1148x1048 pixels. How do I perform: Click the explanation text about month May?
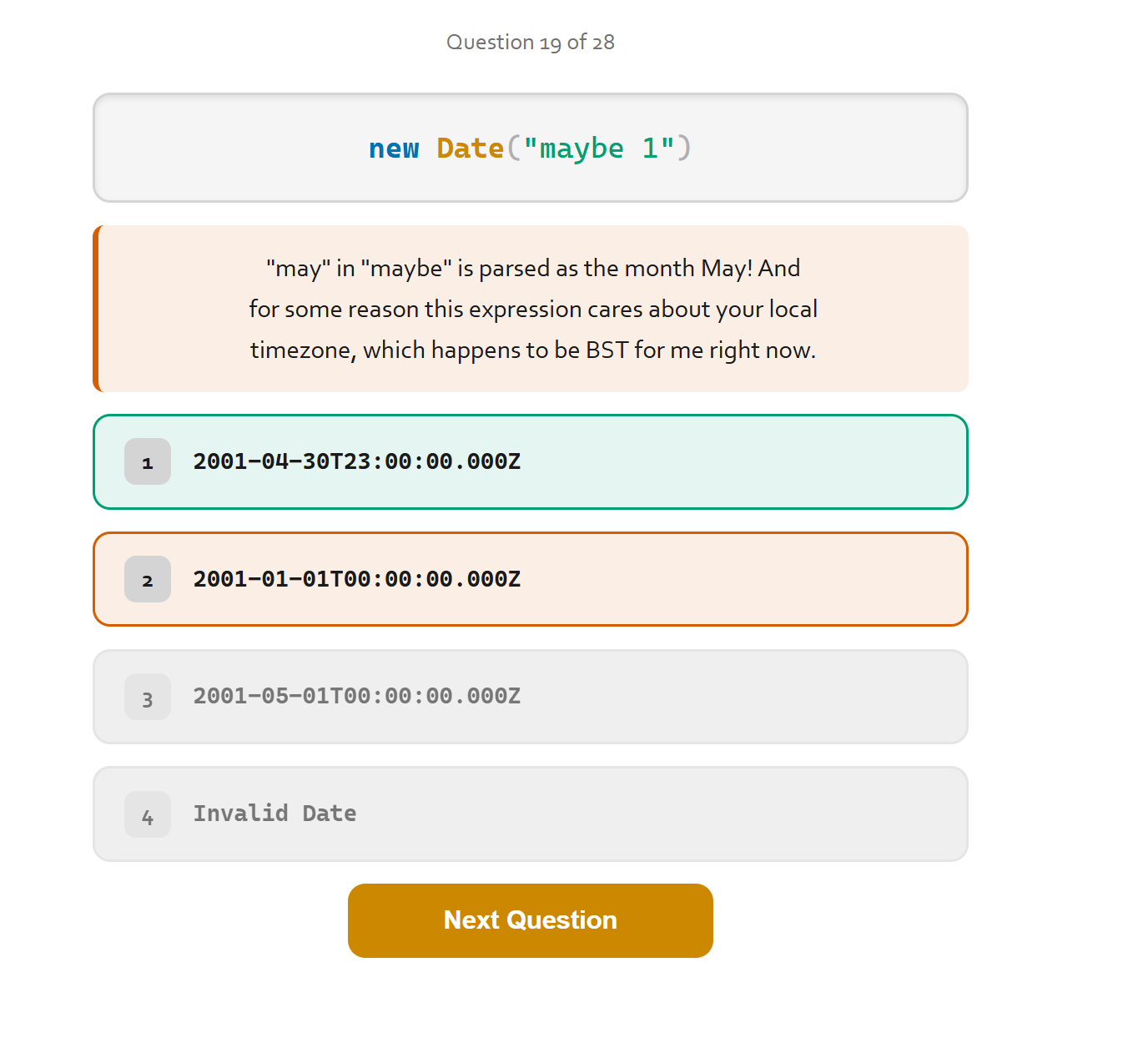[533, 268]
